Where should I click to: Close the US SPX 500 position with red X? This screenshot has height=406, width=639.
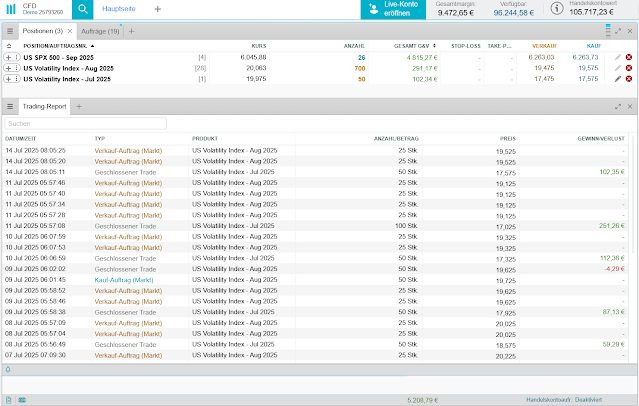click(629, 57)
